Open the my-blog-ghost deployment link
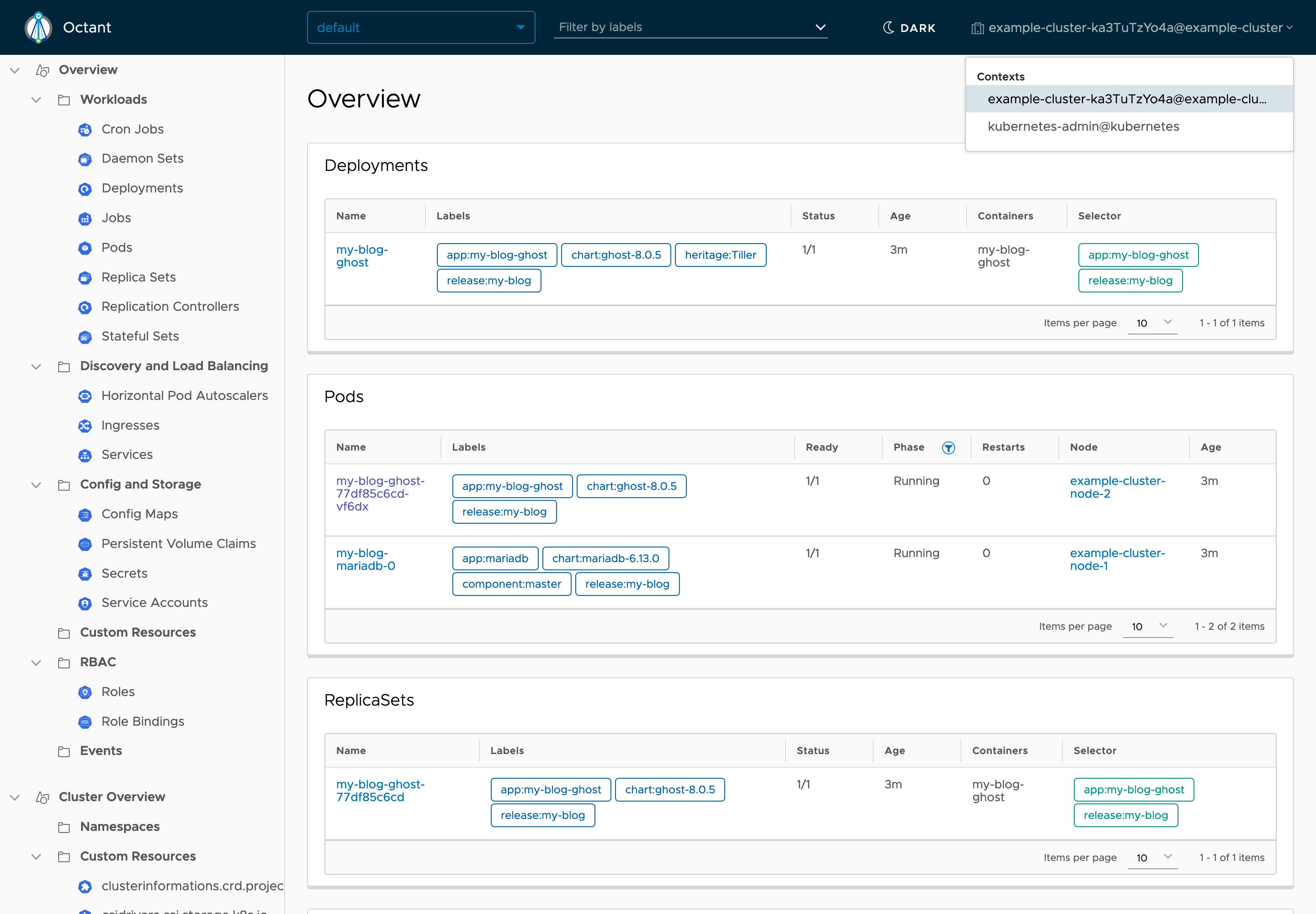This screenshot has width=1316, height=914. pyautogui.click(x=362, y=256)
